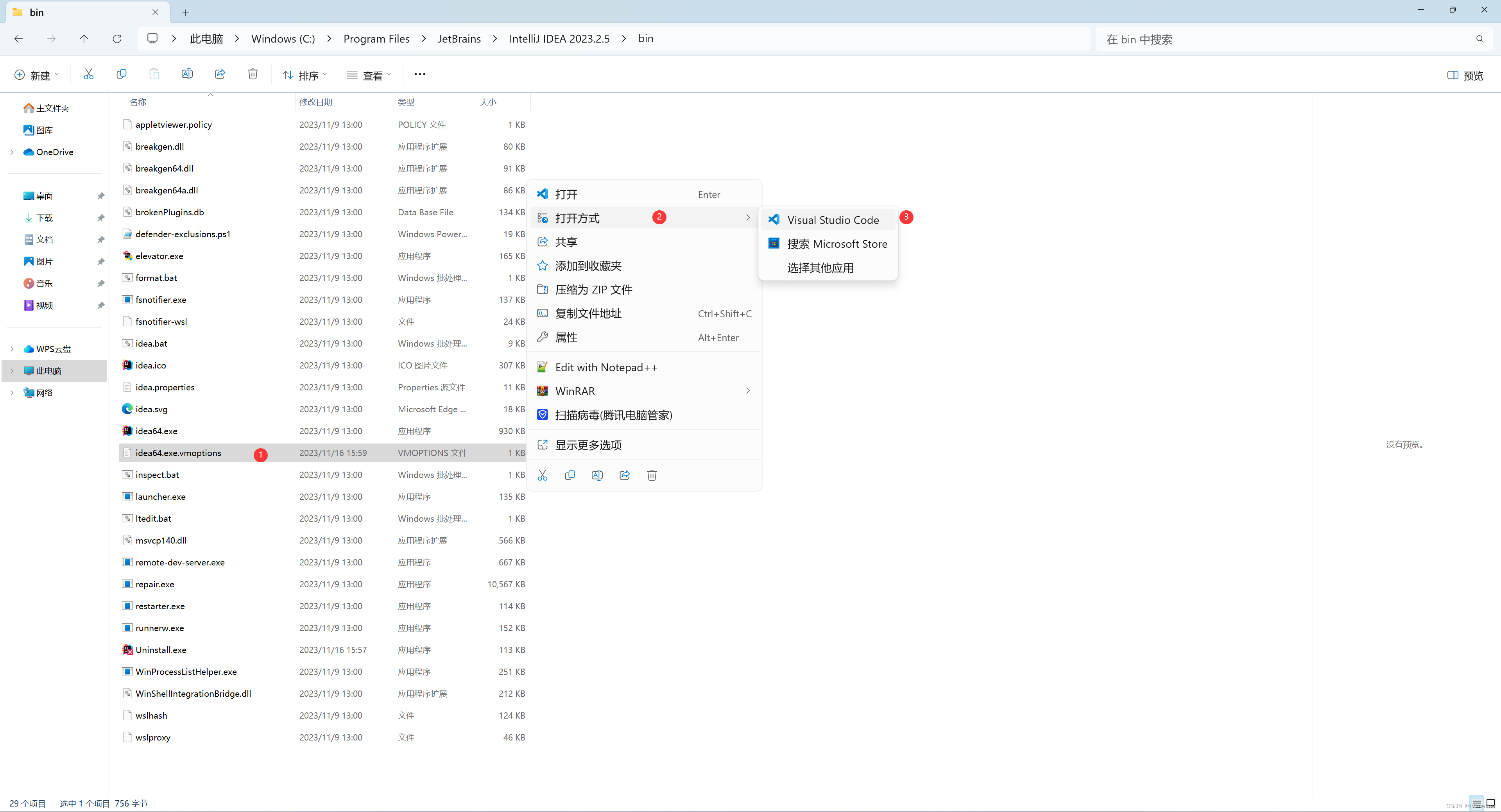This screenshot has width=1501, height=812.
Task: Click the Cut icon at the bottom of the context menu
Action: (543, 475)
